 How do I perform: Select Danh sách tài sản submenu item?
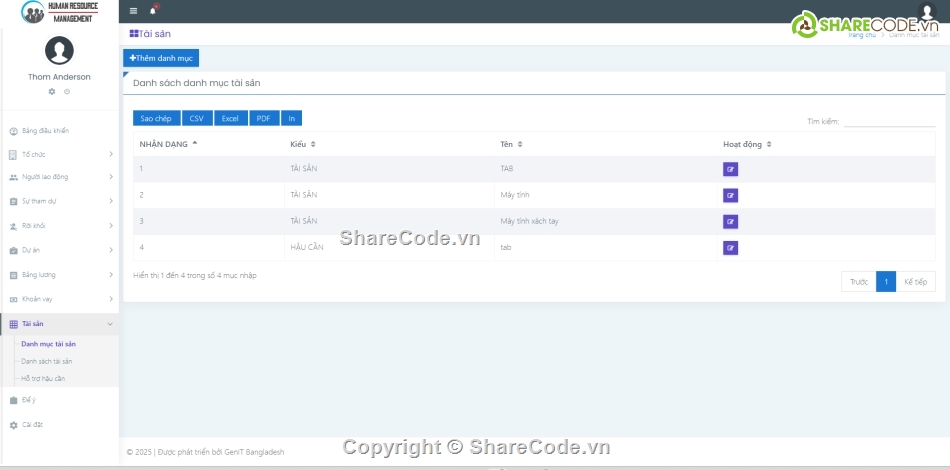click(x=47, y=362)
